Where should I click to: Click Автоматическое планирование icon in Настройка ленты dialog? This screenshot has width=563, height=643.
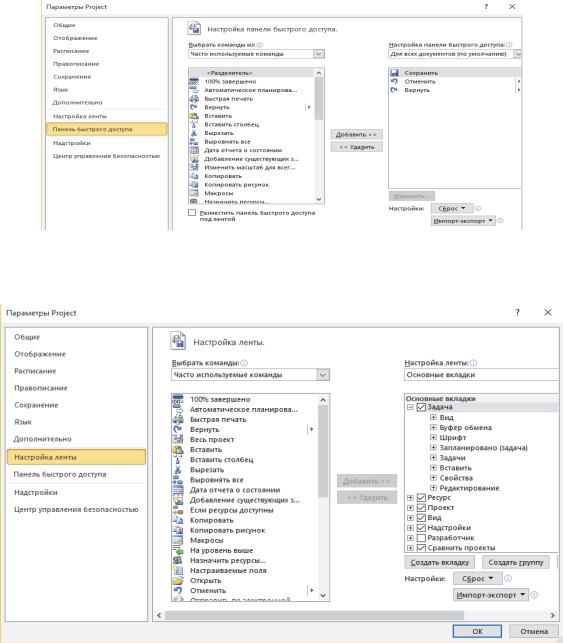178,409
